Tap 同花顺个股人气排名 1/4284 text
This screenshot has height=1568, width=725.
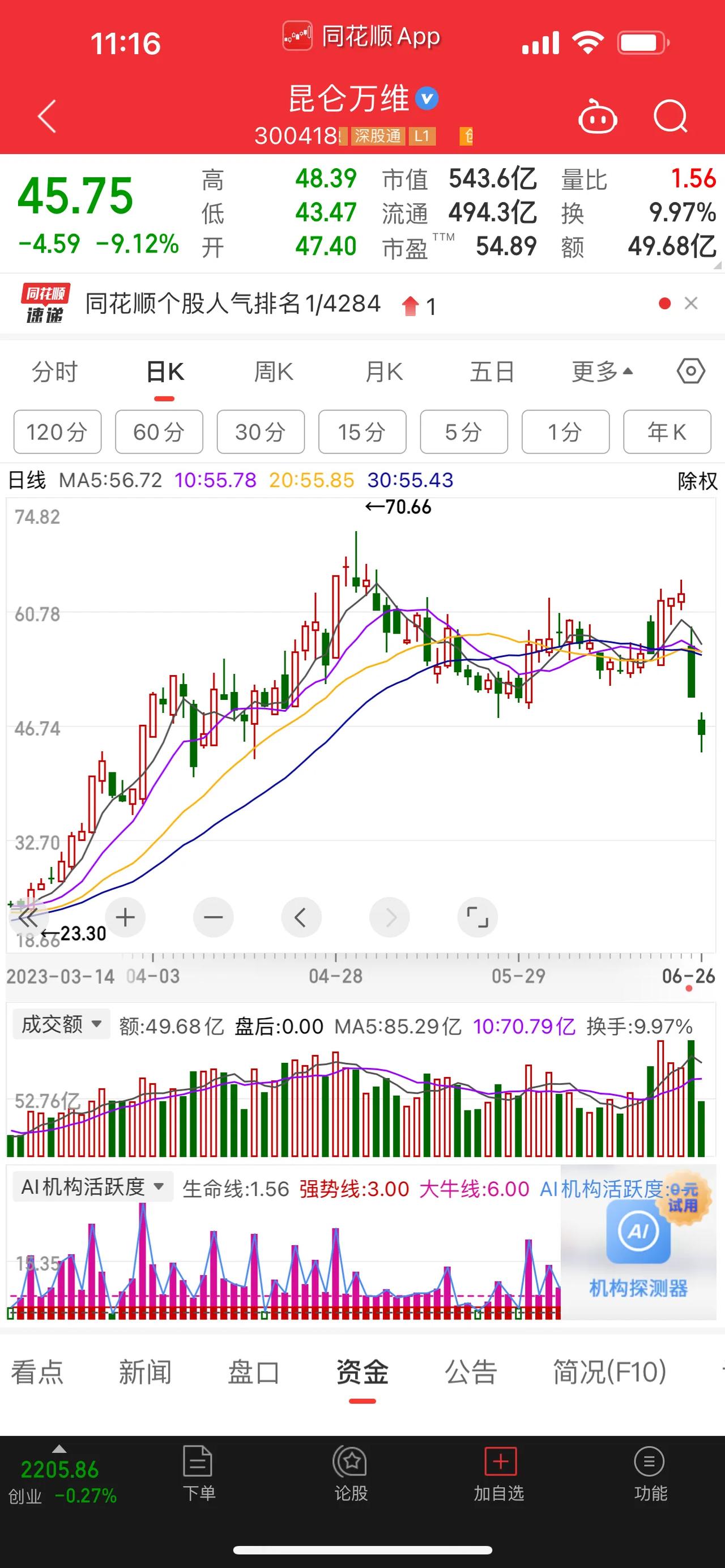point(233,303)
